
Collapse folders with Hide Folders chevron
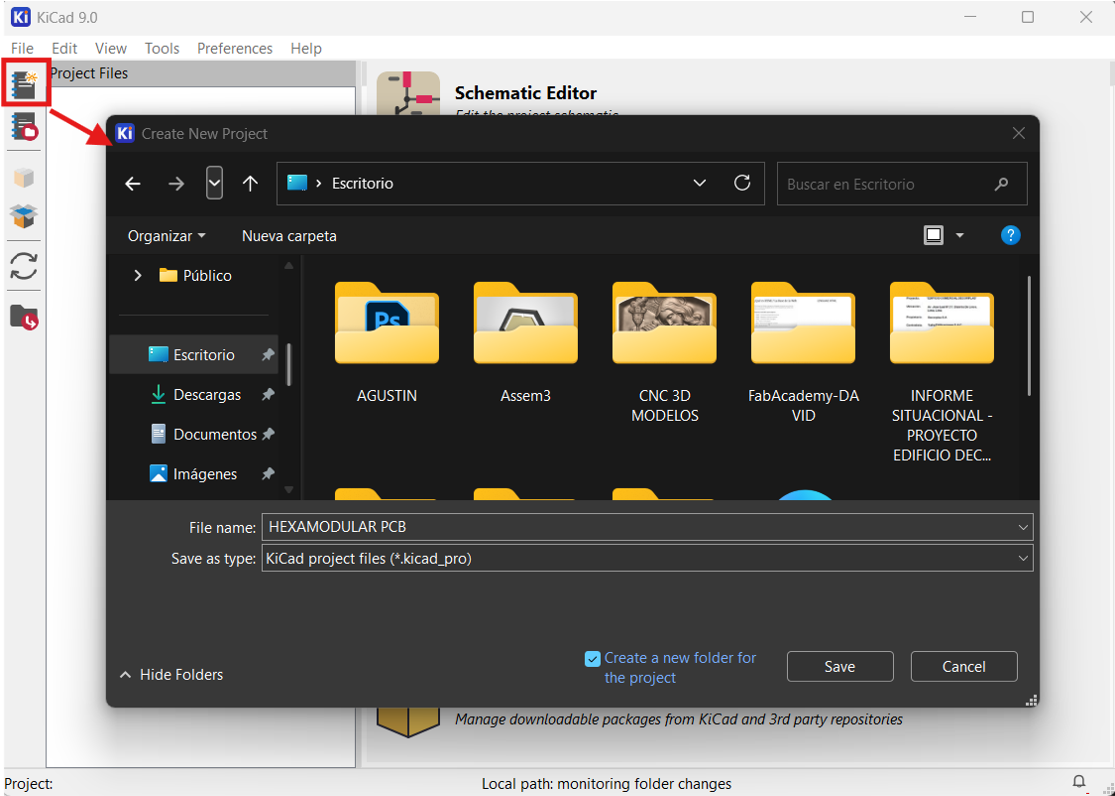126,674
